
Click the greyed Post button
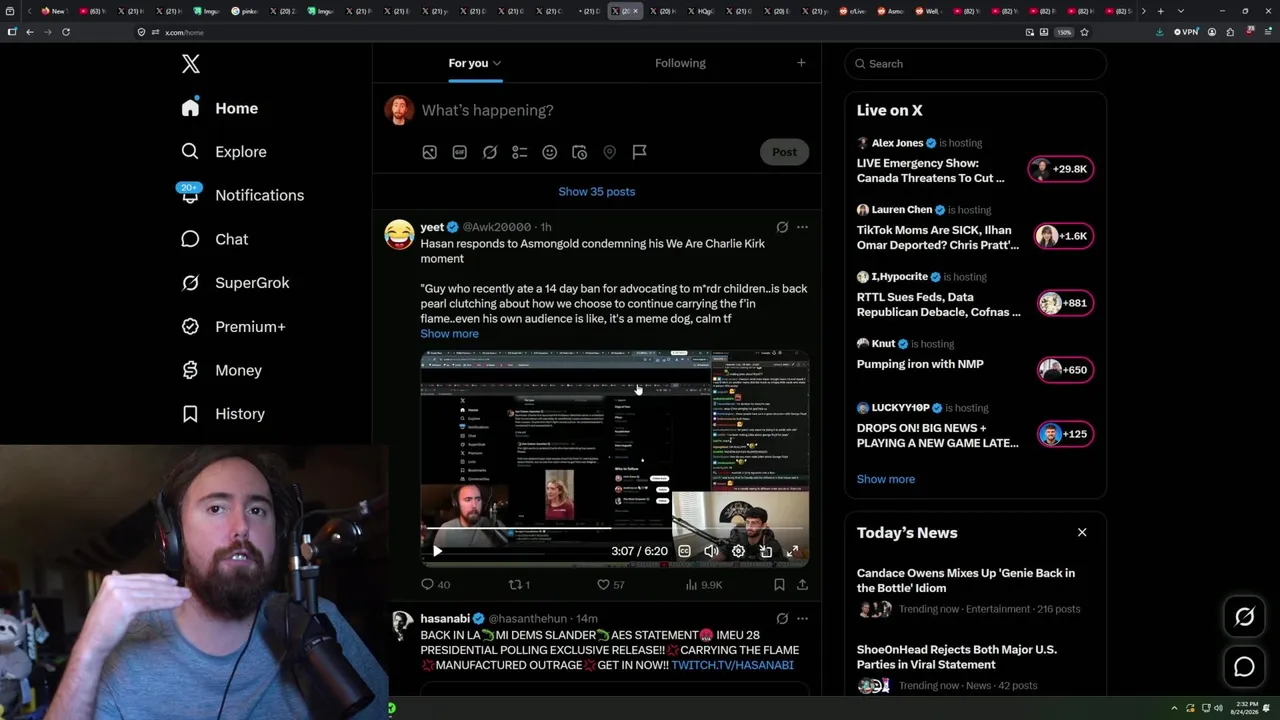coord(784,152)
